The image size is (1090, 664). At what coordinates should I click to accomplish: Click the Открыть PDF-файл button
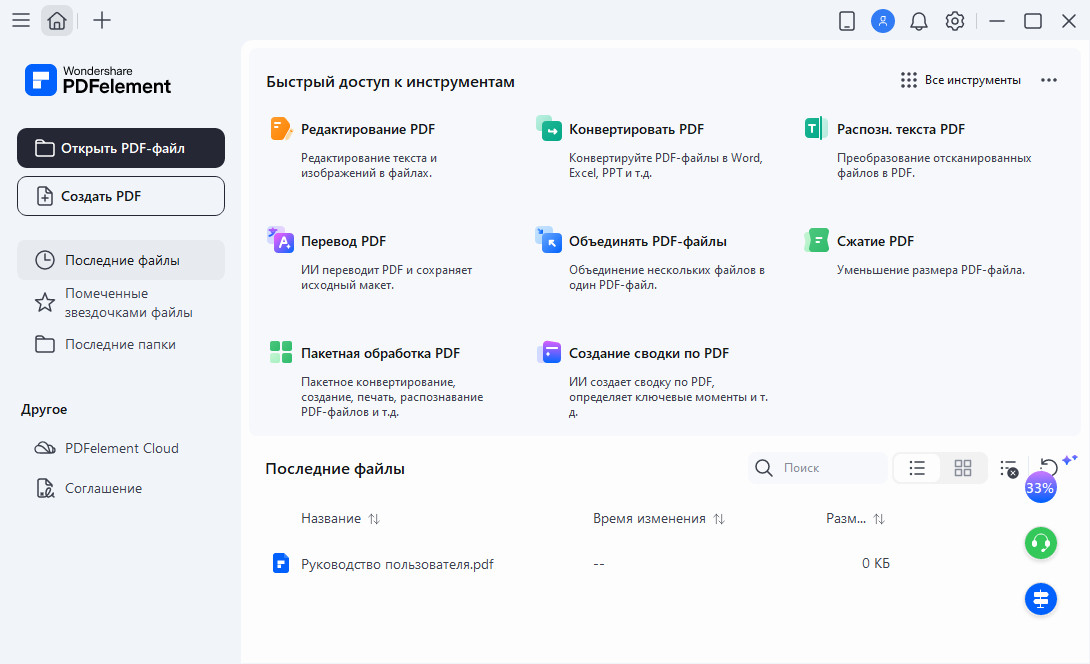(x=121, y=148)
